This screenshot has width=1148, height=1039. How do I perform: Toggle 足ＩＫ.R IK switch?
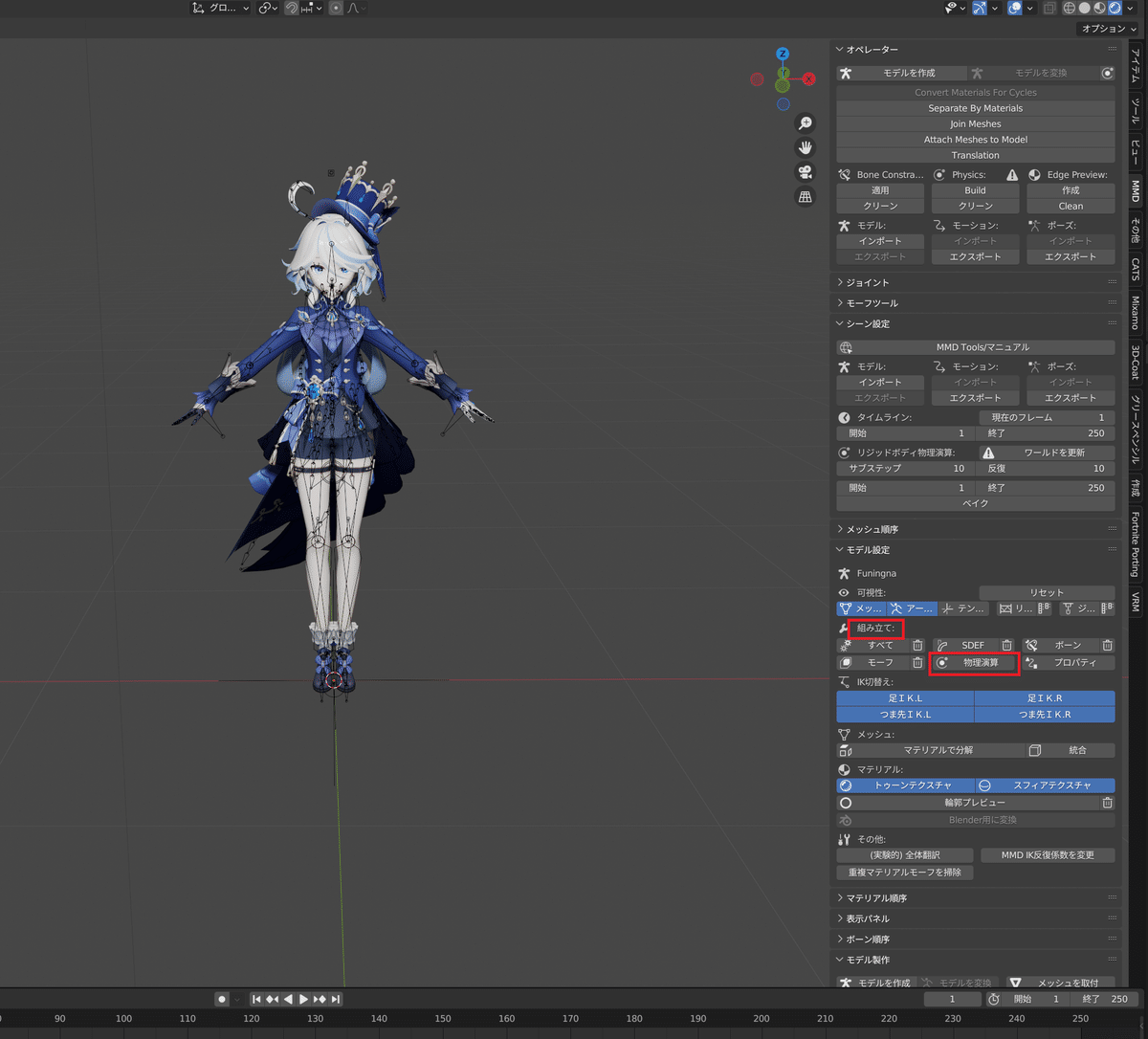pos(1045,698)
